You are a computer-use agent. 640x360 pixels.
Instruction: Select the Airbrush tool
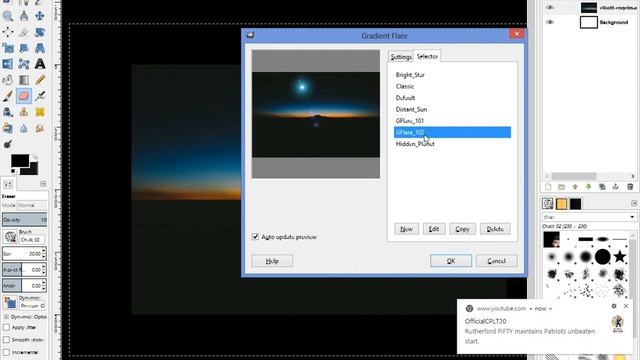point(40,96)
